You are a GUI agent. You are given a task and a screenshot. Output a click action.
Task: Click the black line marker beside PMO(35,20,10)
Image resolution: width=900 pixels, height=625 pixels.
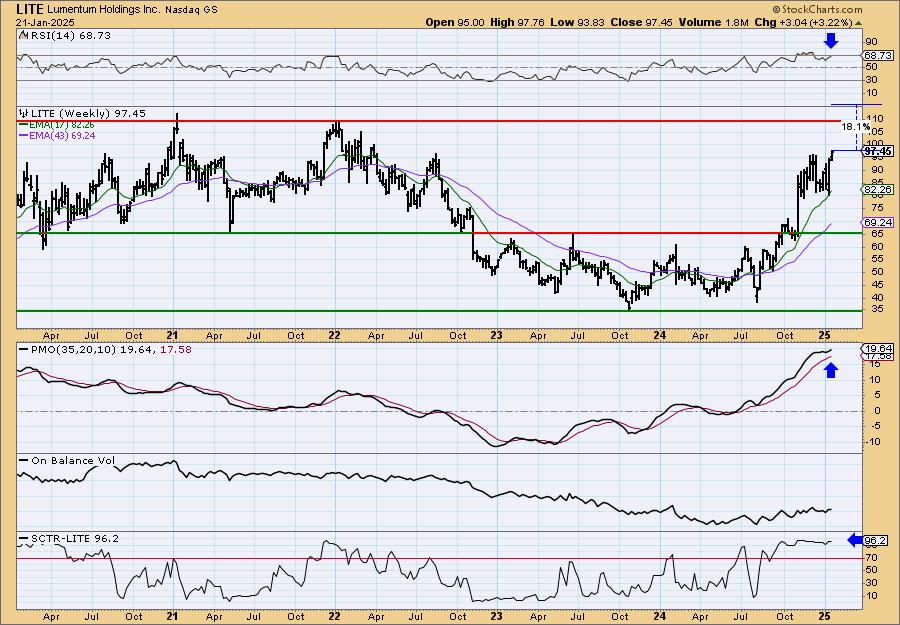click(x=24, y=350)
